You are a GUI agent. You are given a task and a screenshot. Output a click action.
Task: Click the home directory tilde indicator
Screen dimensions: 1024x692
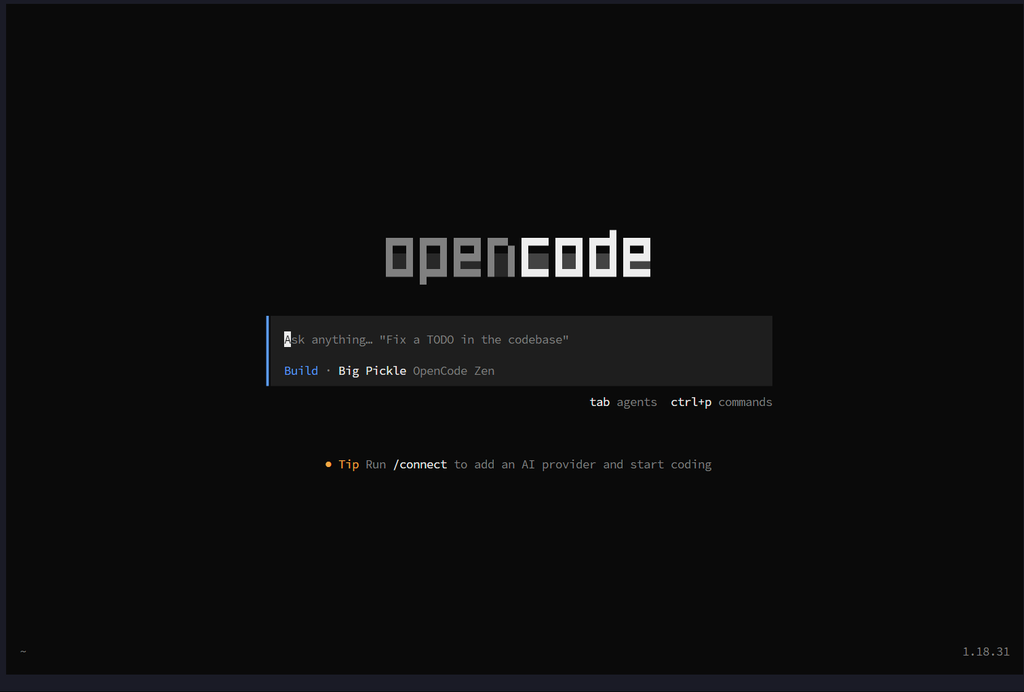tap(24, 652)
